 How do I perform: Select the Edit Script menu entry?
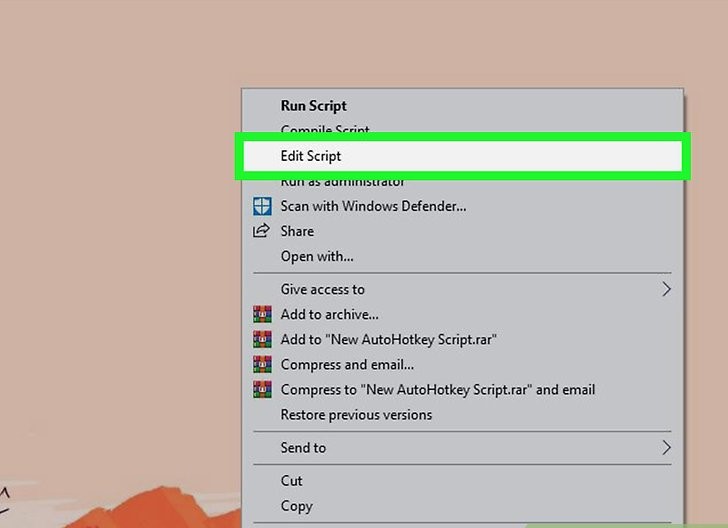point(462,156)
